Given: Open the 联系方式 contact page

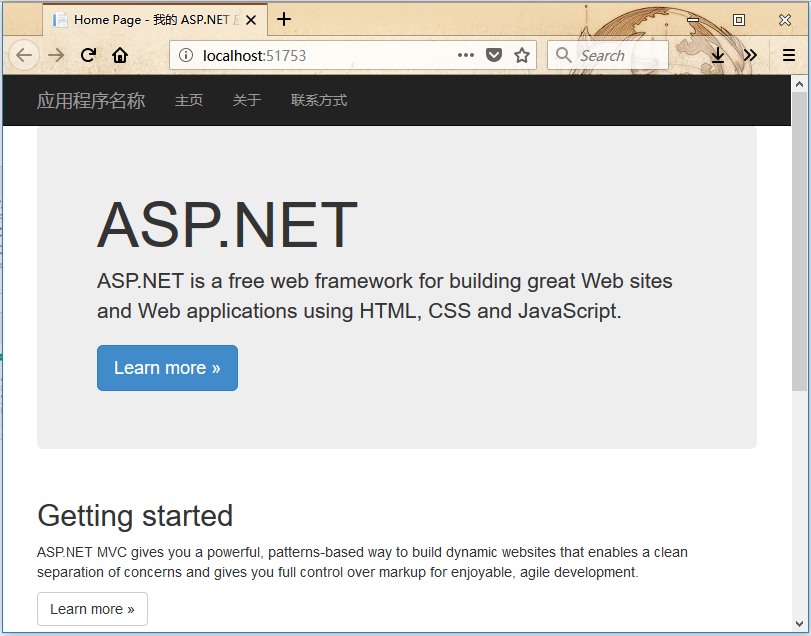Looking at the screenshot, I should [x=319, y=100].
